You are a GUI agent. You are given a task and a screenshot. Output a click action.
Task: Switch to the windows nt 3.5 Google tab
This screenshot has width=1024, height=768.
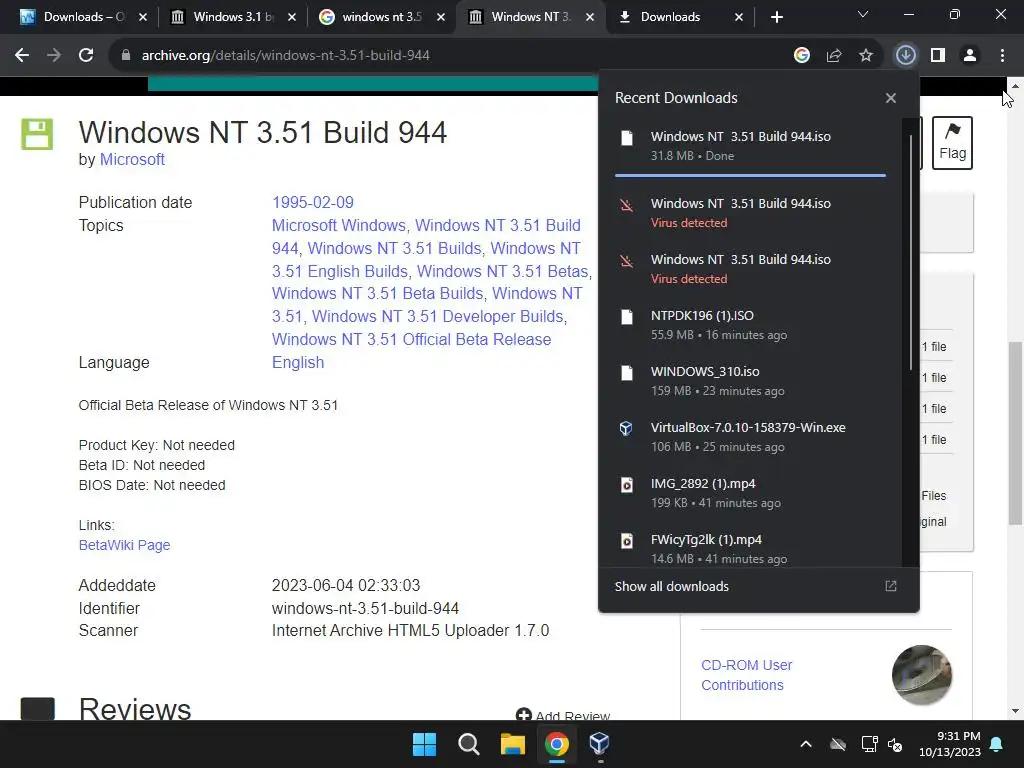point(381,17)
